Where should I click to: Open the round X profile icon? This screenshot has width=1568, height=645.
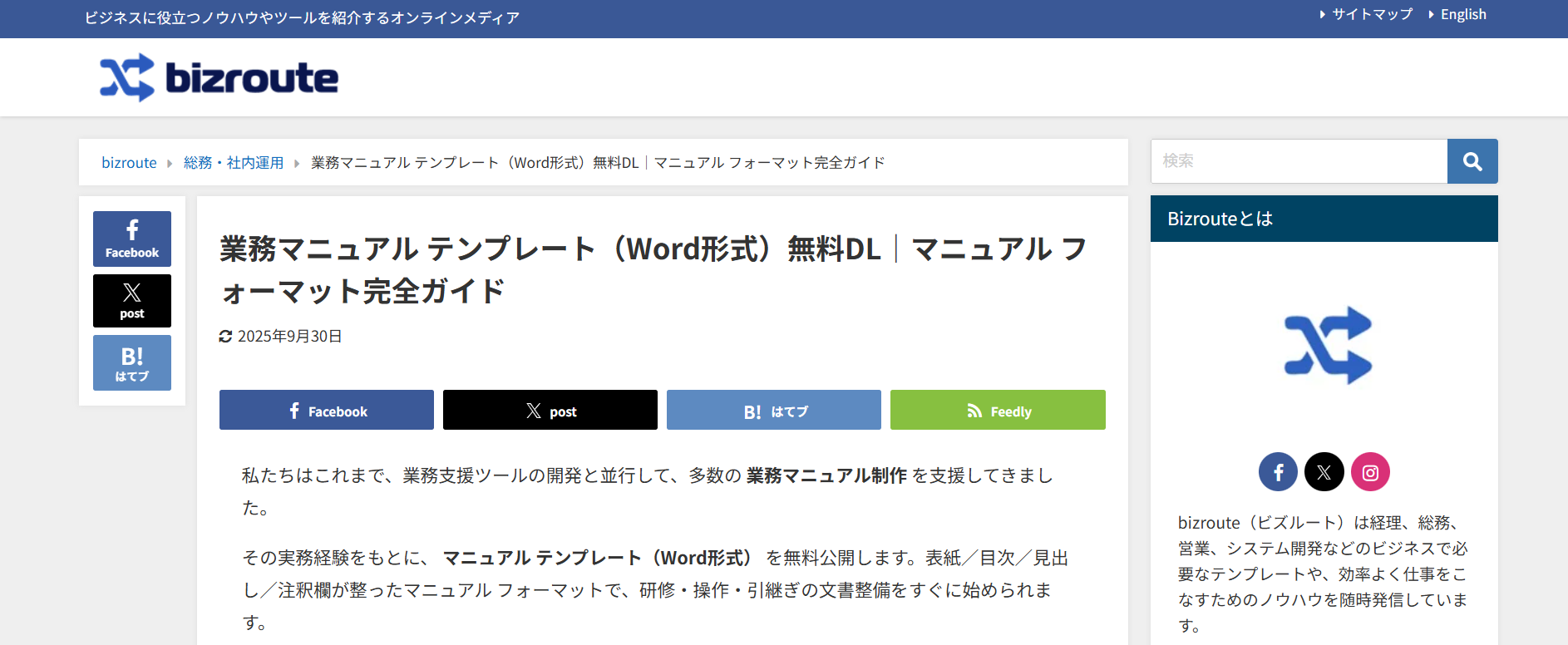(x=1324, y=472)
